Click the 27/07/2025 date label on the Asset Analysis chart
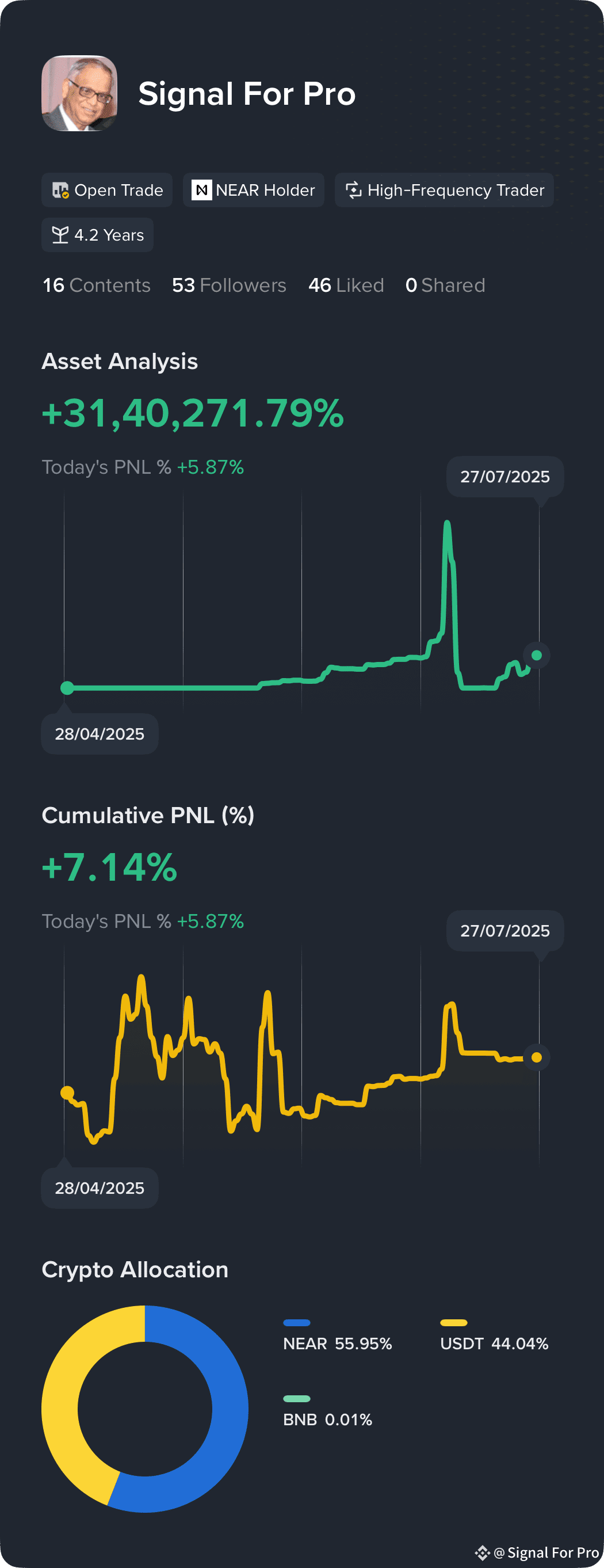Viewport: 604px width, 1568px height. coord(505,477)
